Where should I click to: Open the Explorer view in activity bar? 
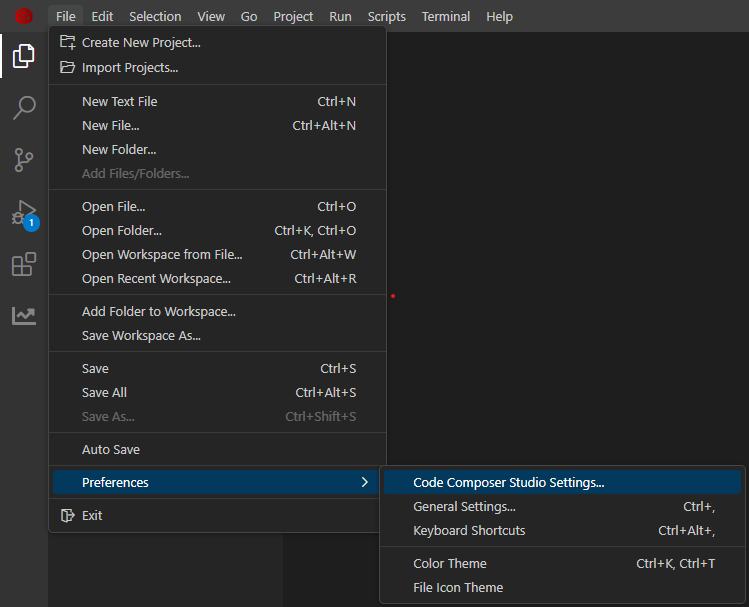tap(23, 56)
